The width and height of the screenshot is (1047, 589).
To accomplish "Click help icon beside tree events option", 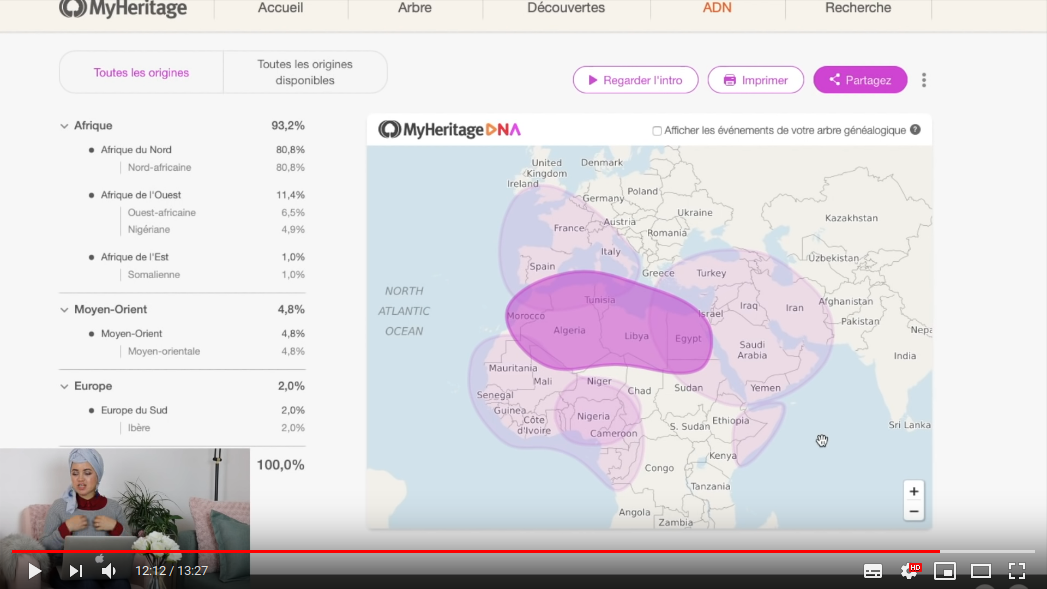I will coord(915,130).
